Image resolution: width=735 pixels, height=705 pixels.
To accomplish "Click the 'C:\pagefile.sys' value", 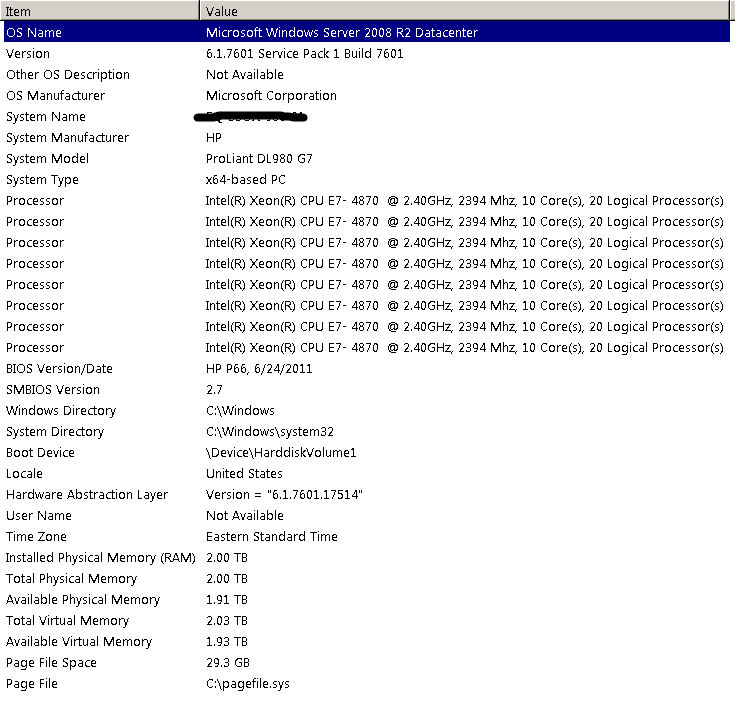I will [248, 684].
